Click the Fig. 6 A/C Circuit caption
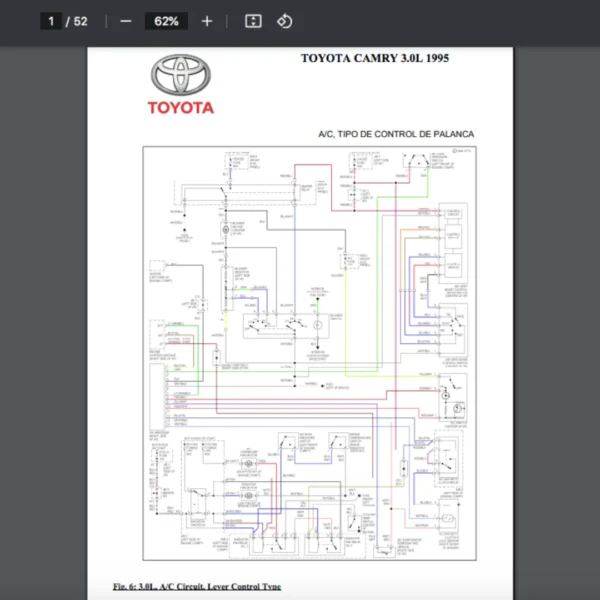 (x=197, y=585)
